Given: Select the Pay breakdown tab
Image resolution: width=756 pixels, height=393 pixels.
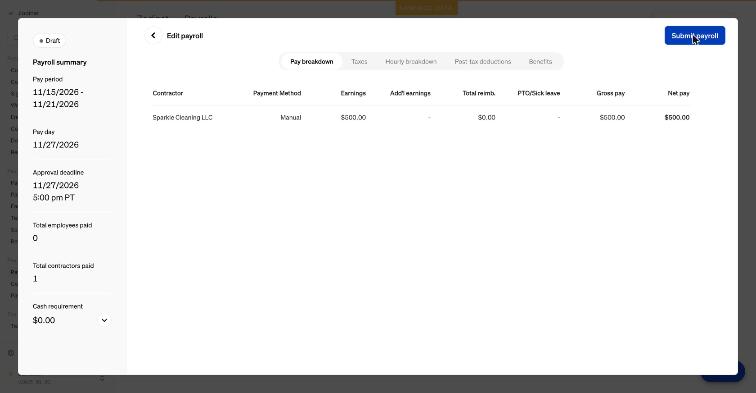Looking at the screenshot, I should tap(311, 62).
